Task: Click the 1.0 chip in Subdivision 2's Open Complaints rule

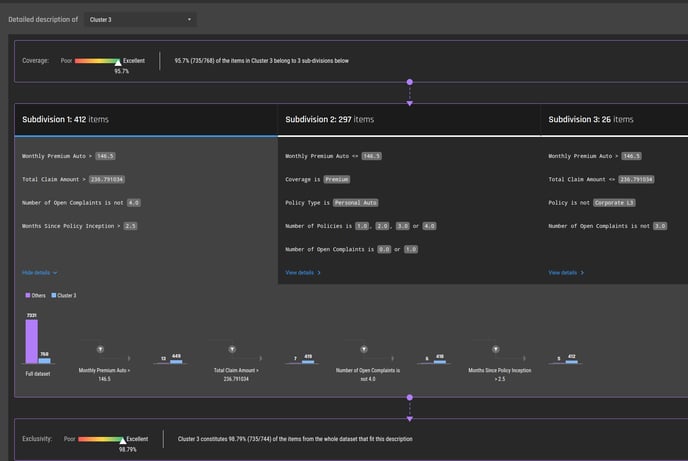Action: pos(411,249)
